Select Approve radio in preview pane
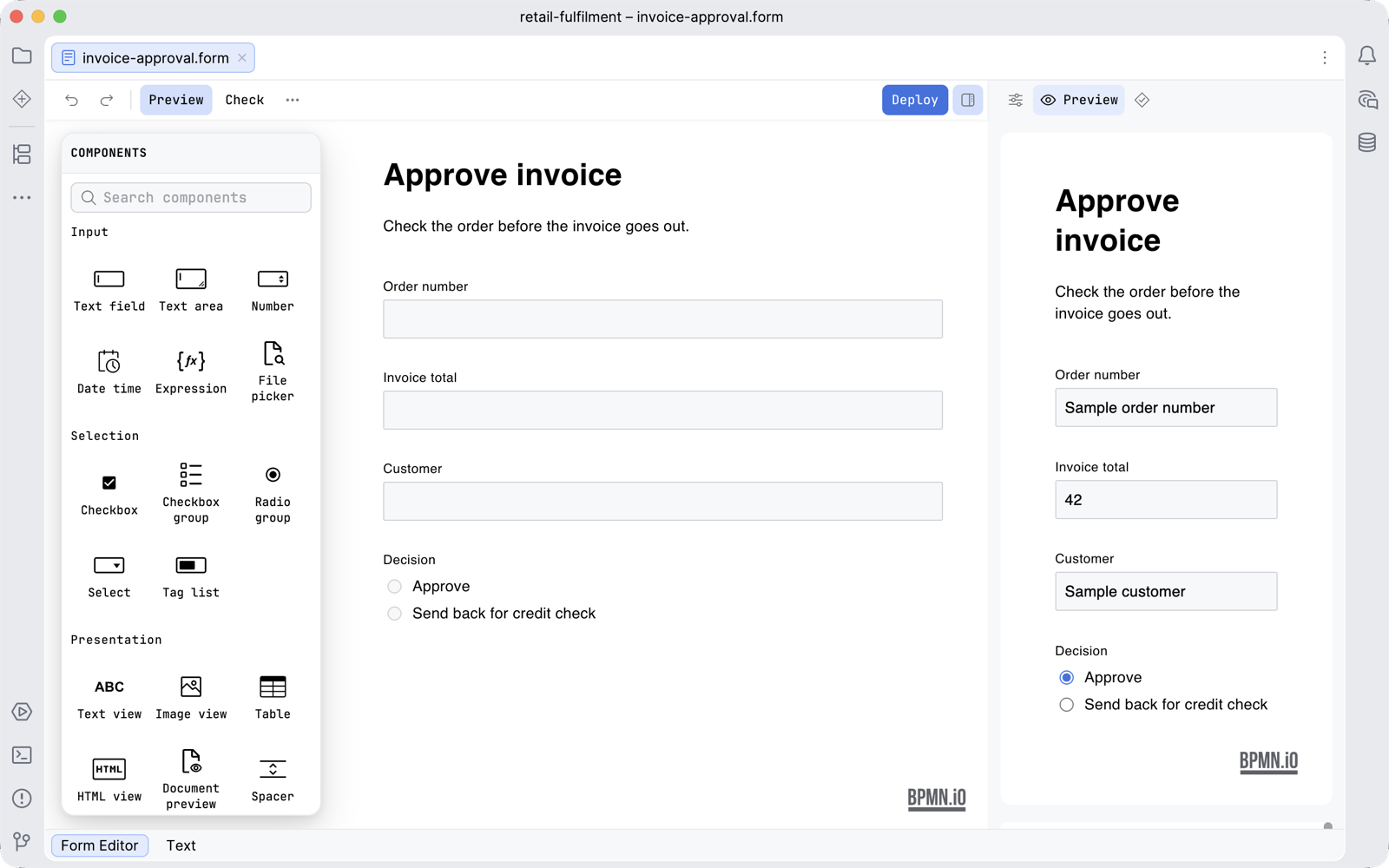 tap(1067, 678)
